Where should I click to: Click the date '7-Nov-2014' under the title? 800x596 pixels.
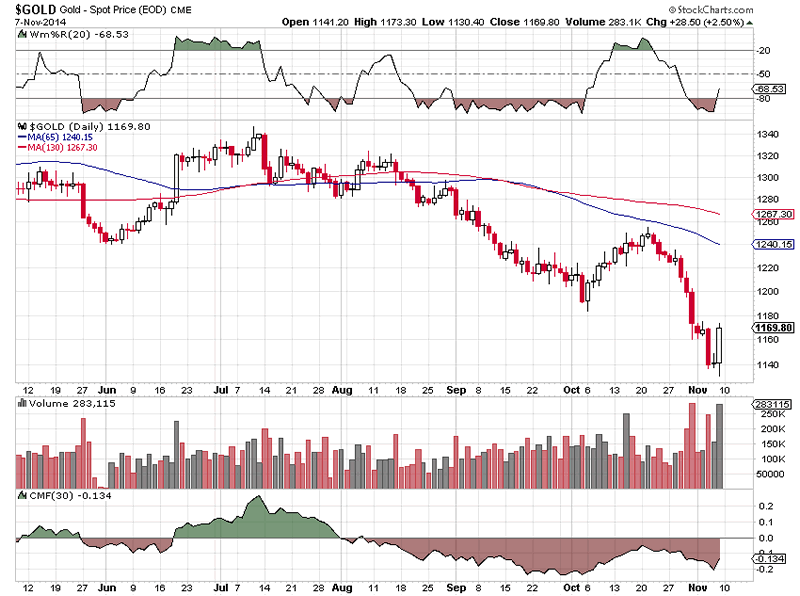[x=40, y=22]
